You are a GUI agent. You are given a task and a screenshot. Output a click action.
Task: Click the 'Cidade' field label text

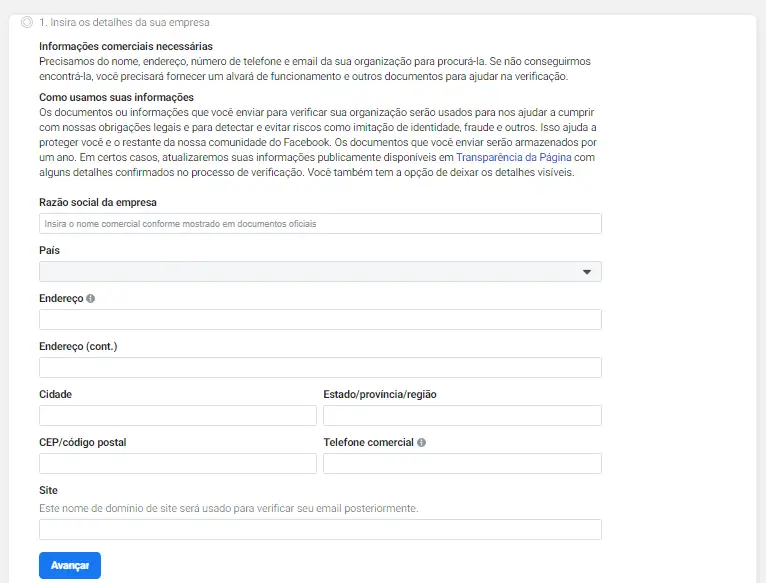(56, 394)
